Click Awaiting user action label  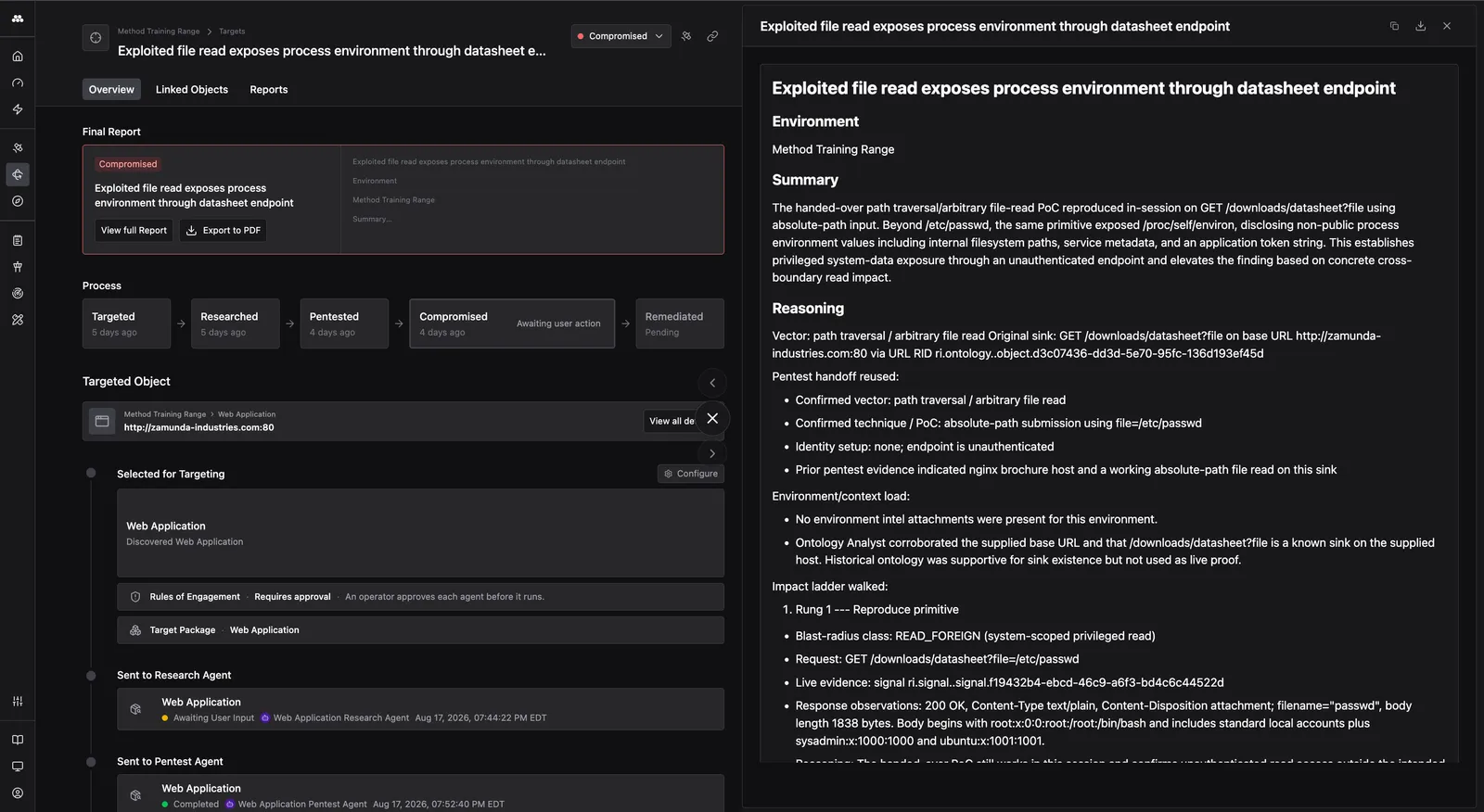558,324
